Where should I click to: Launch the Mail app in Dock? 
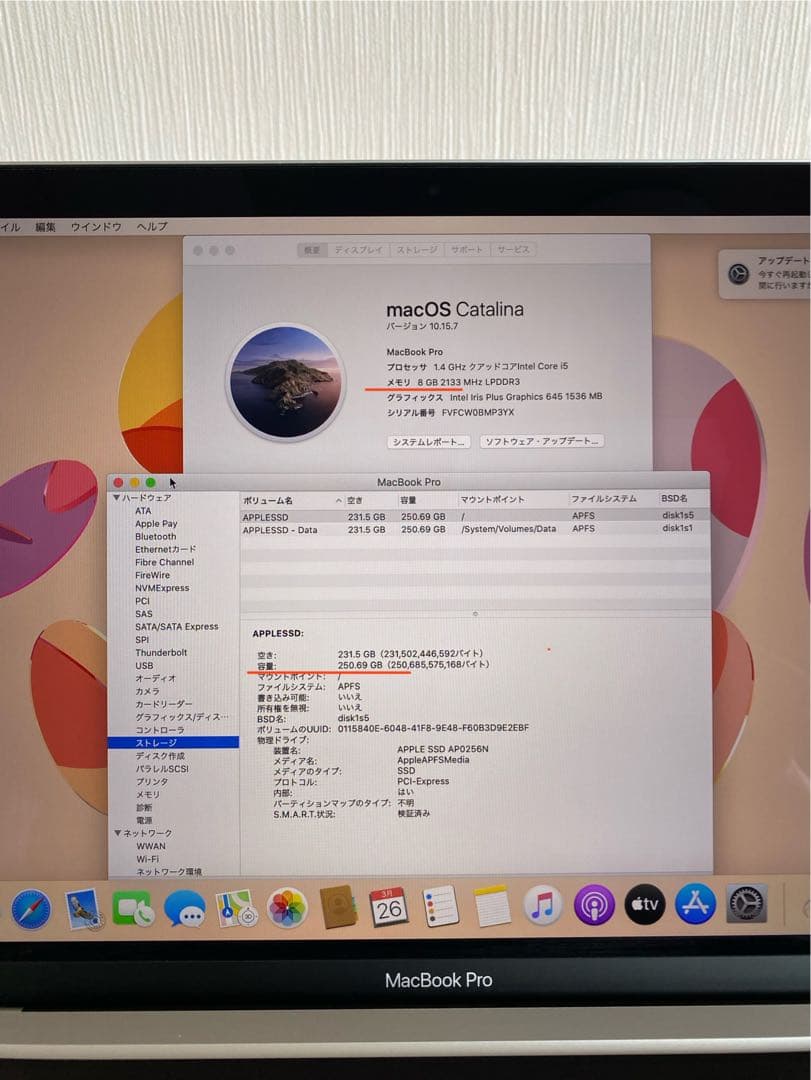click(83, 909)
